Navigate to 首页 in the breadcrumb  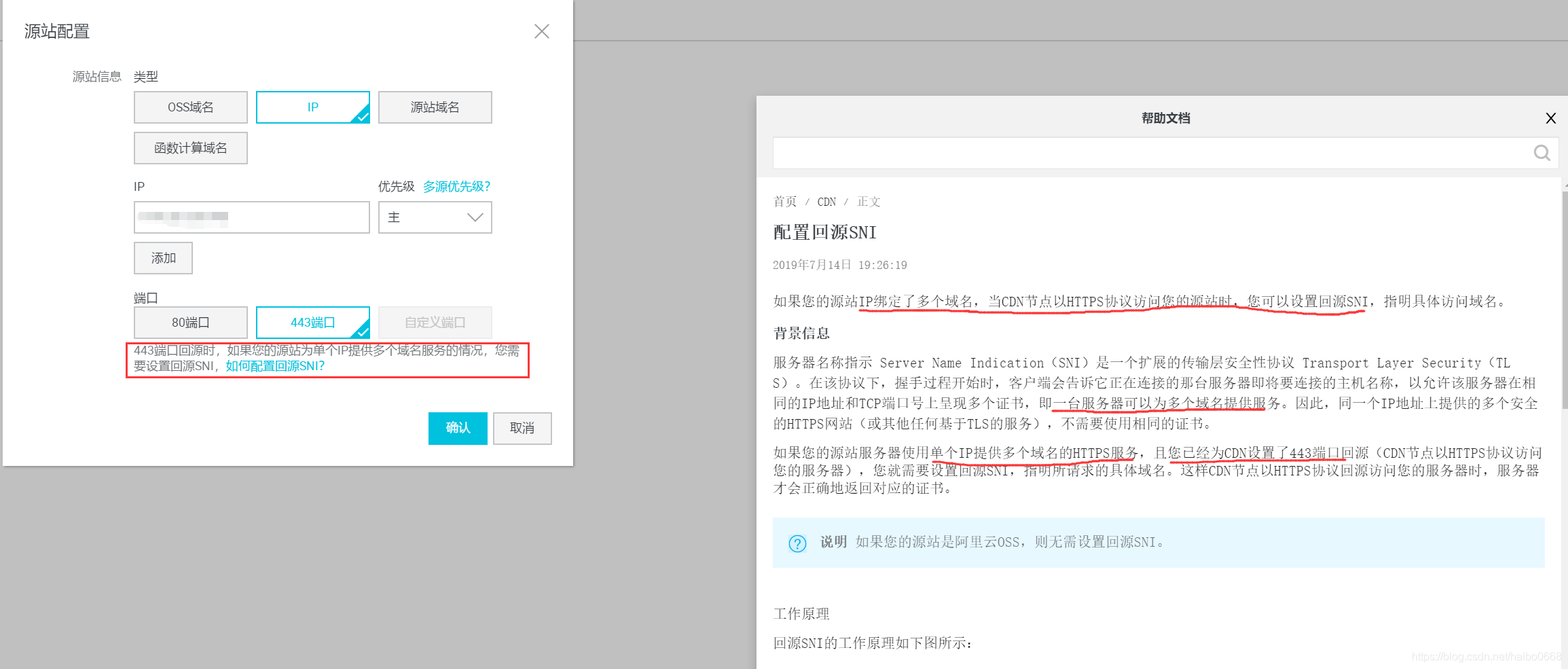click(785, 201)
